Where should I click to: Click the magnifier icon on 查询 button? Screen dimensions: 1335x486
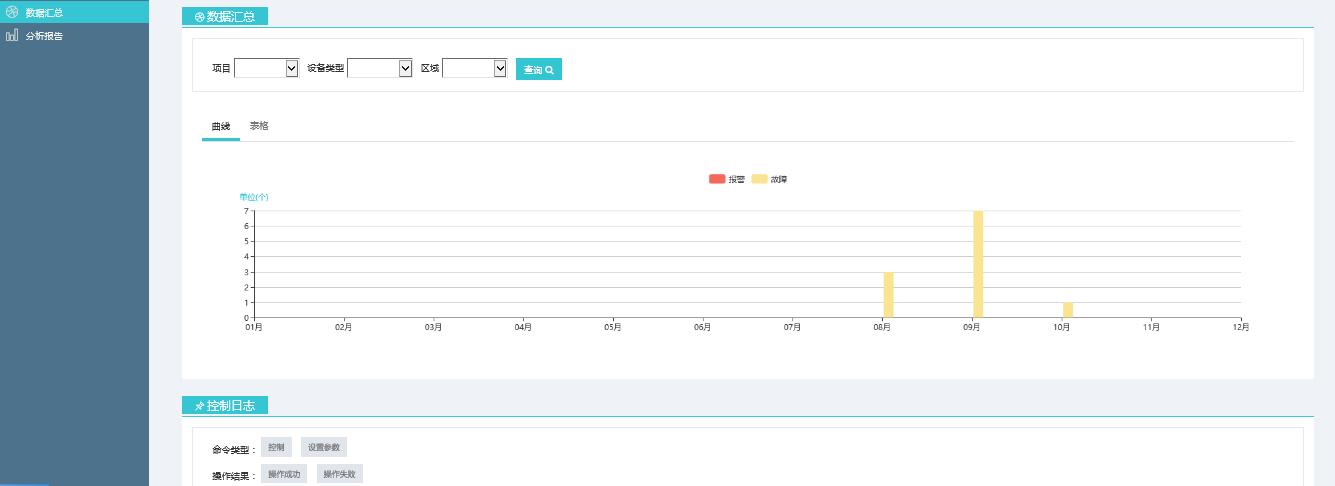coord(550,70)
